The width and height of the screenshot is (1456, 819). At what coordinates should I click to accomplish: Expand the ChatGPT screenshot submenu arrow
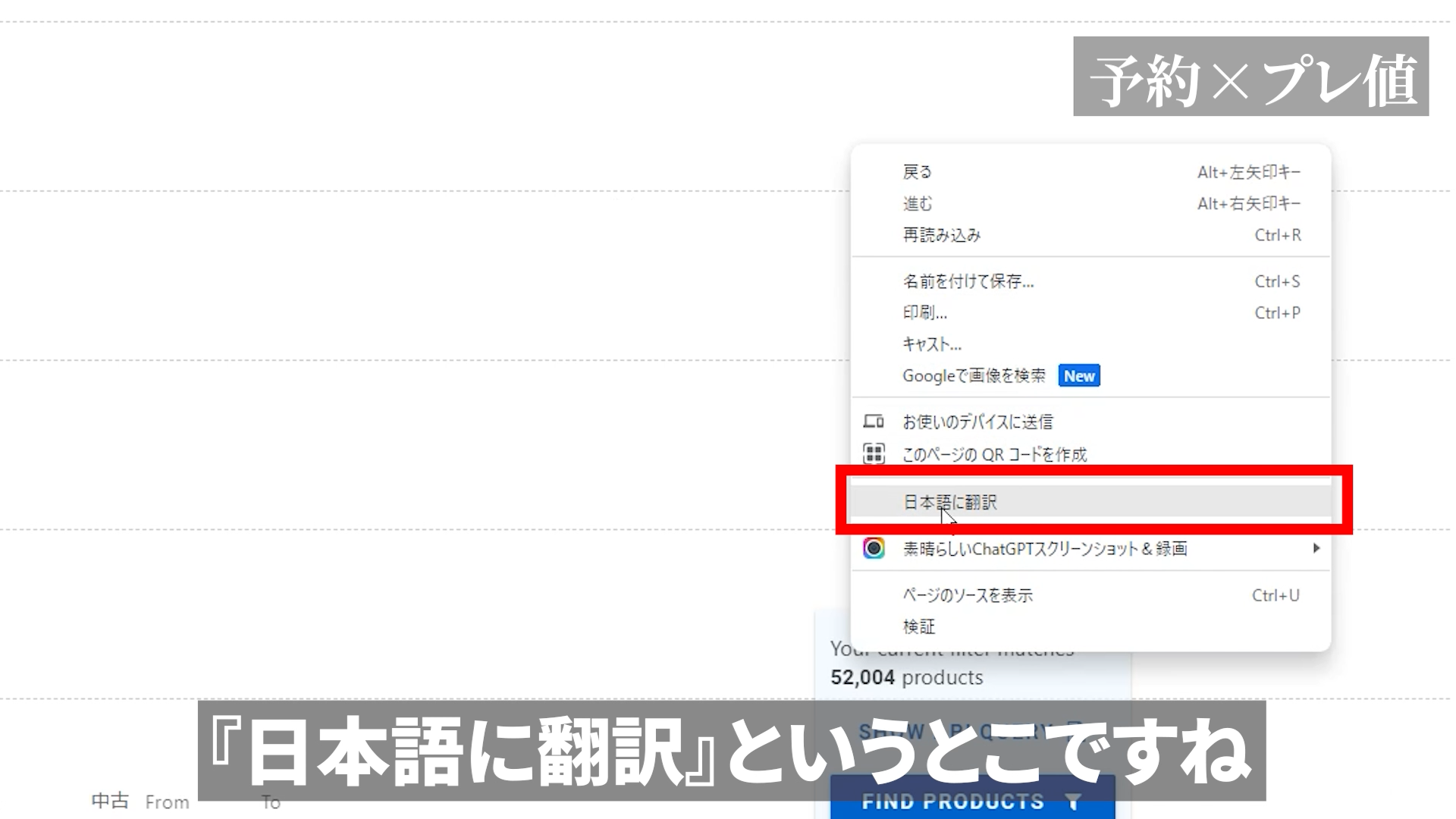pyautogui.click(x=1316, y=548)
